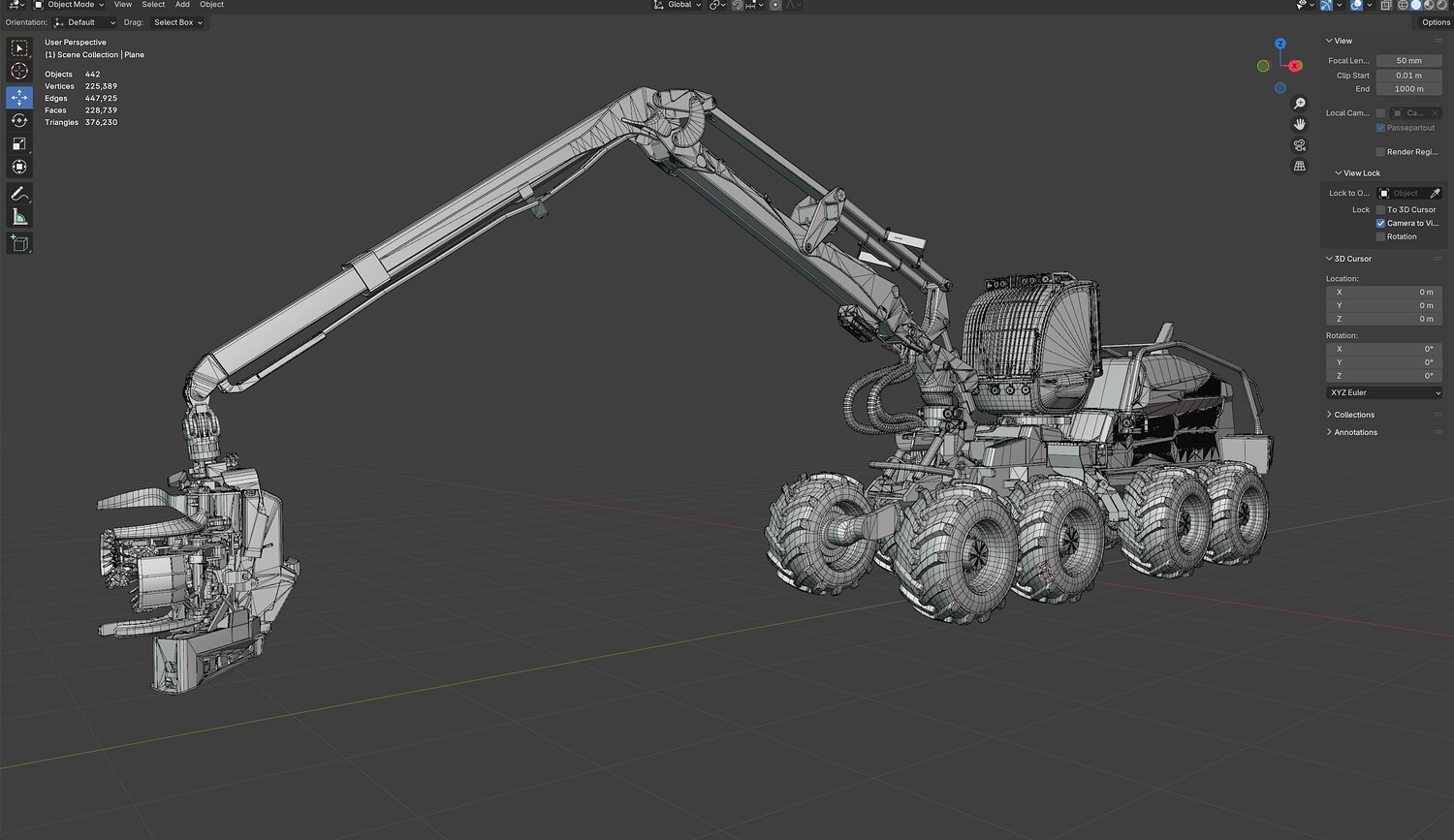This screenshot has width=1454, height=840.
Task: Select the Select Box tool in toolbar
Action: [19, 47]
